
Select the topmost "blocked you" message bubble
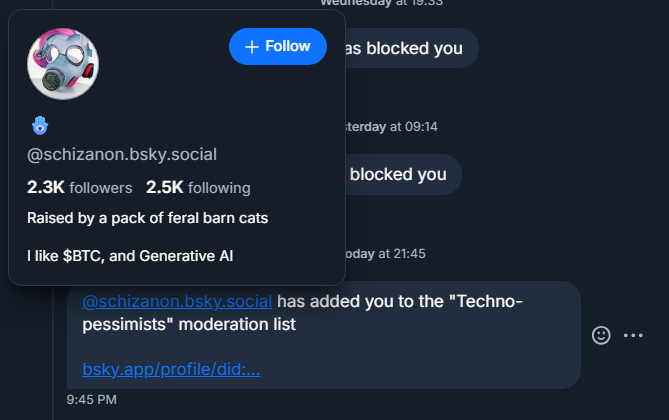pos(403,48)
